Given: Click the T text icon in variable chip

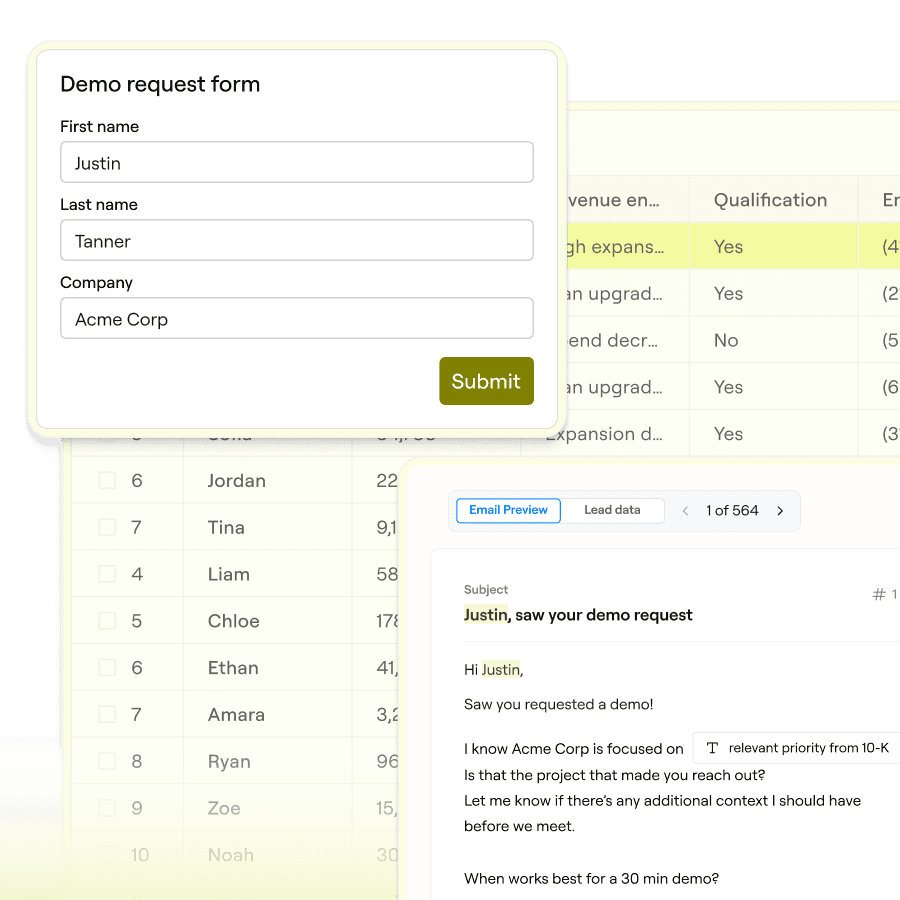Looking at the screenshot, I should click(712, 748).
